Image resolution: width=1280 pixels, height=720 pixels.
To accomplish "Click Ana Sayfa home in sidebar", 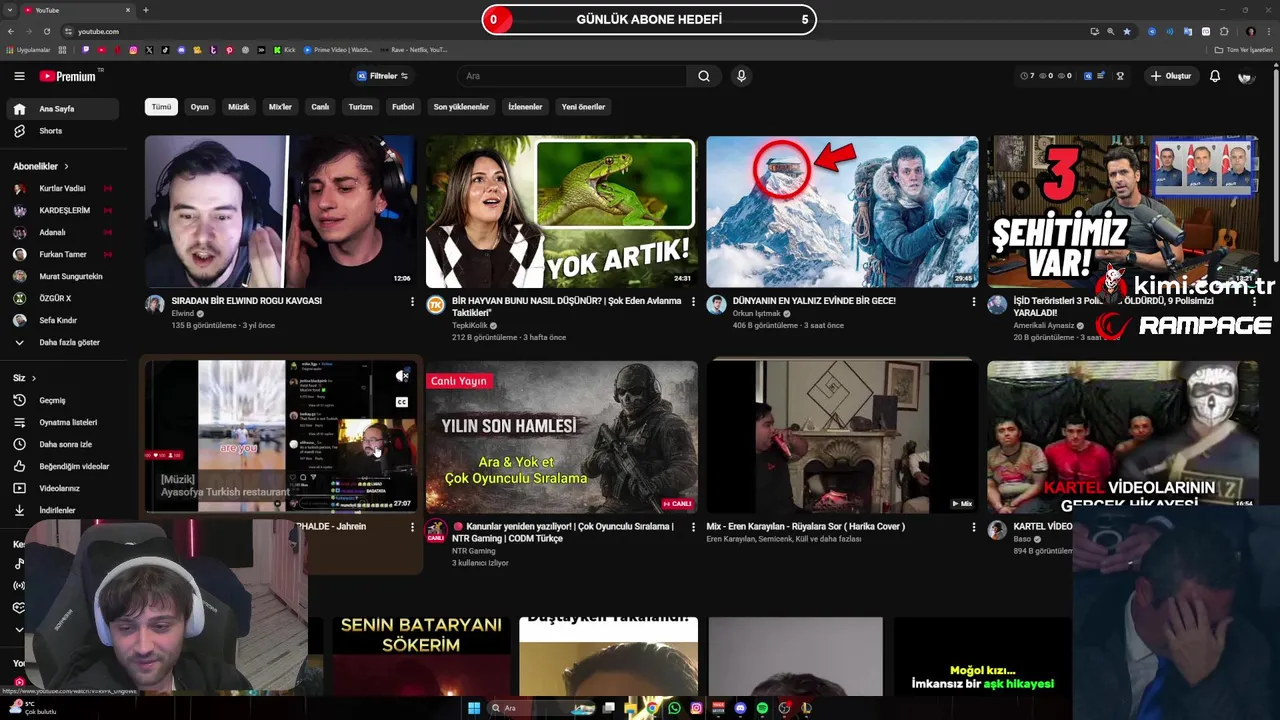I will pos(62,109).
